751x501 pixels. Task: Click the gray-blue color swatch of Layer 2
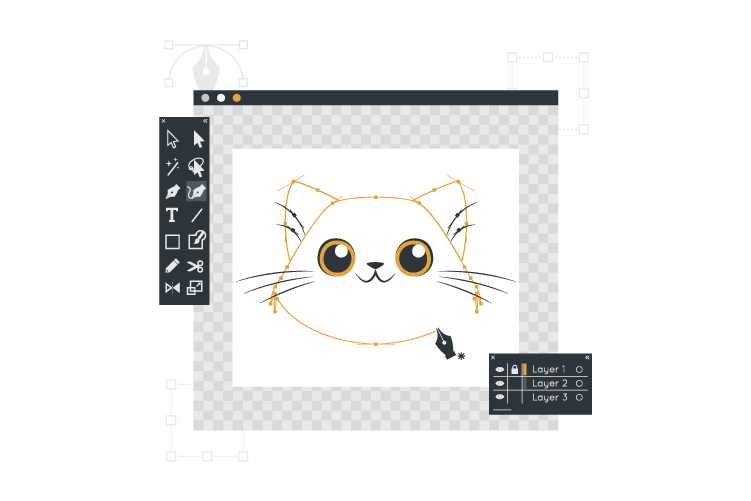pyautogui.click(x=524, y=383)
